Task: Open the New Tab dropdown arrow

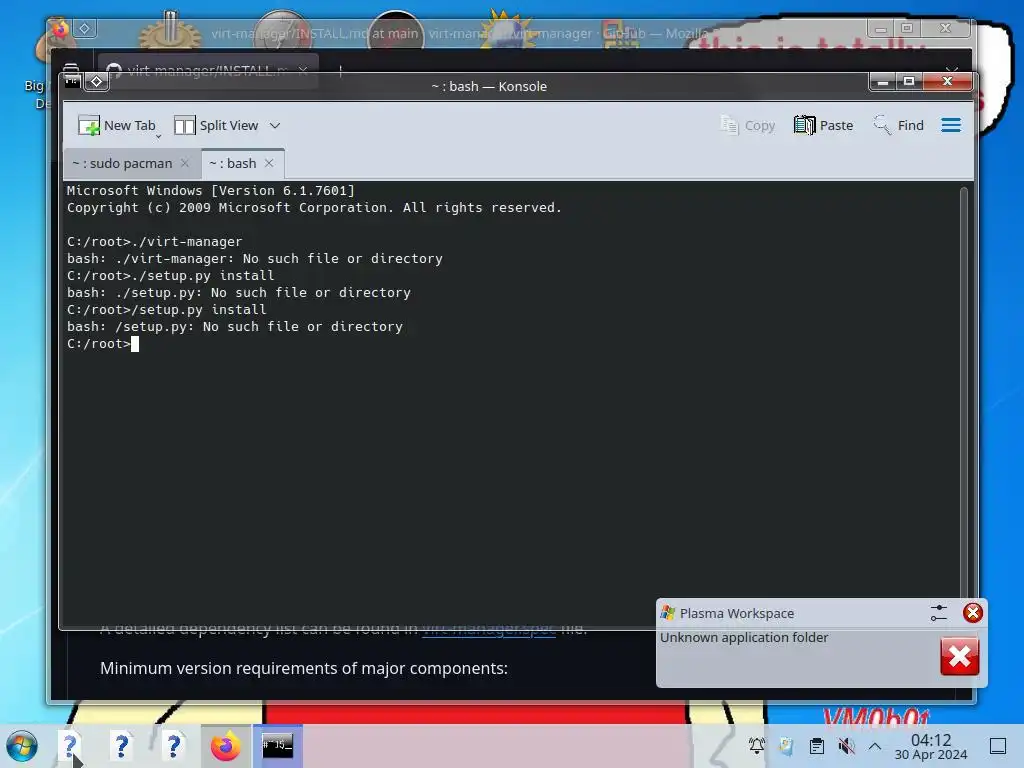Action: (158, 136)
